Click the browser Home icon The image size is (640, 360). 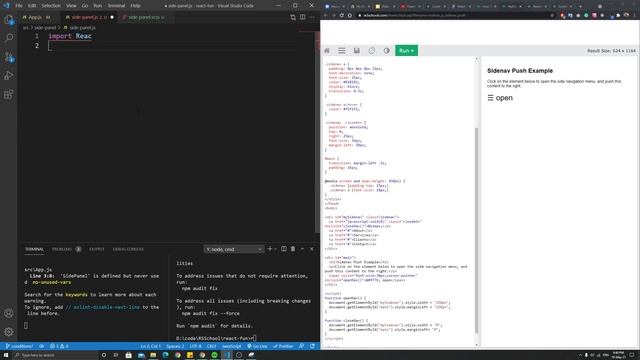coord(349,15)
